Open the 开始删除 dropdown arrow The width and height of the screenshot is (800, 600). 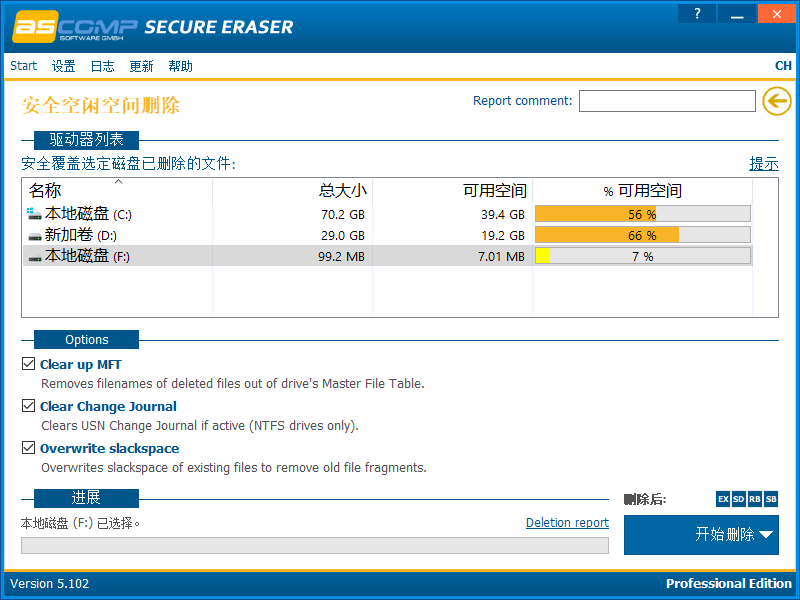(x=766, y=535)
